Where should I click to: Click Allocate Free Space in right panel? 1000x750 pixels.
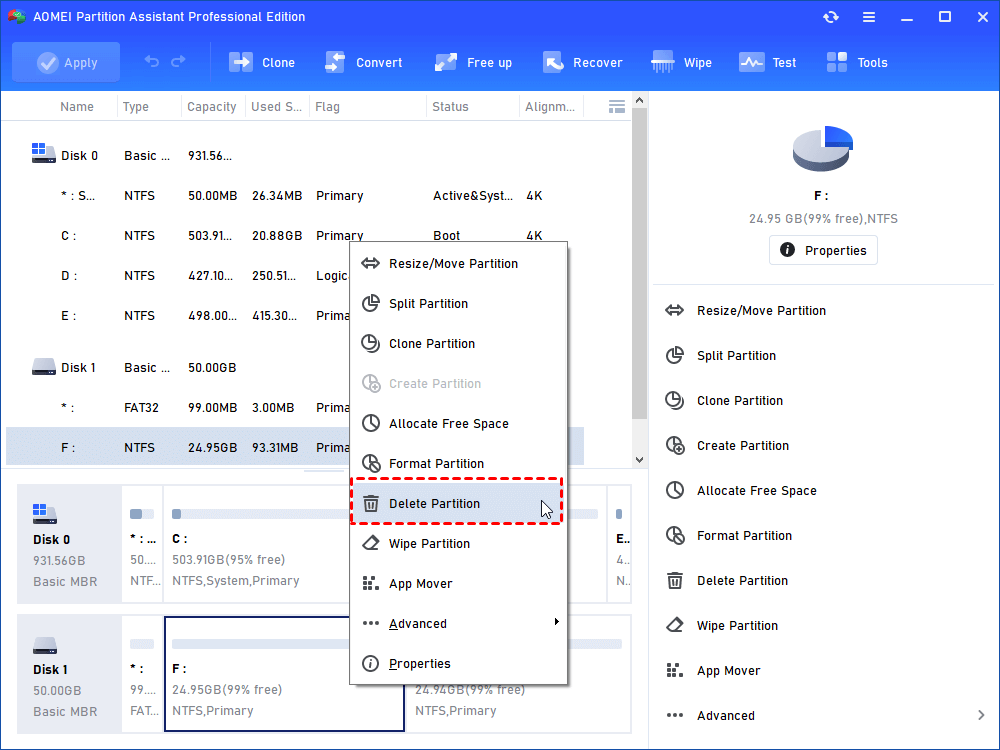(823, 490)
